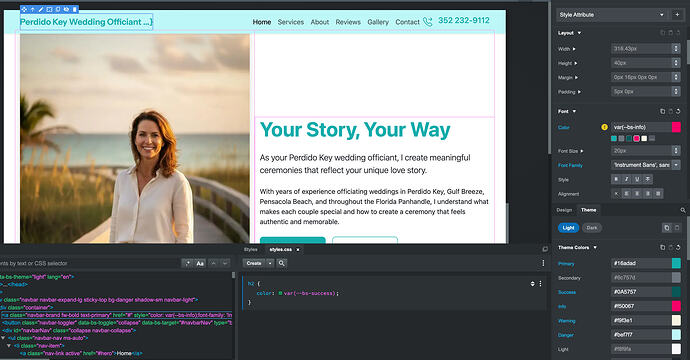Viewport: 690px width, 360px height.
Task: Click the yellow warning icon beside Color
Action: click(604, 127)
